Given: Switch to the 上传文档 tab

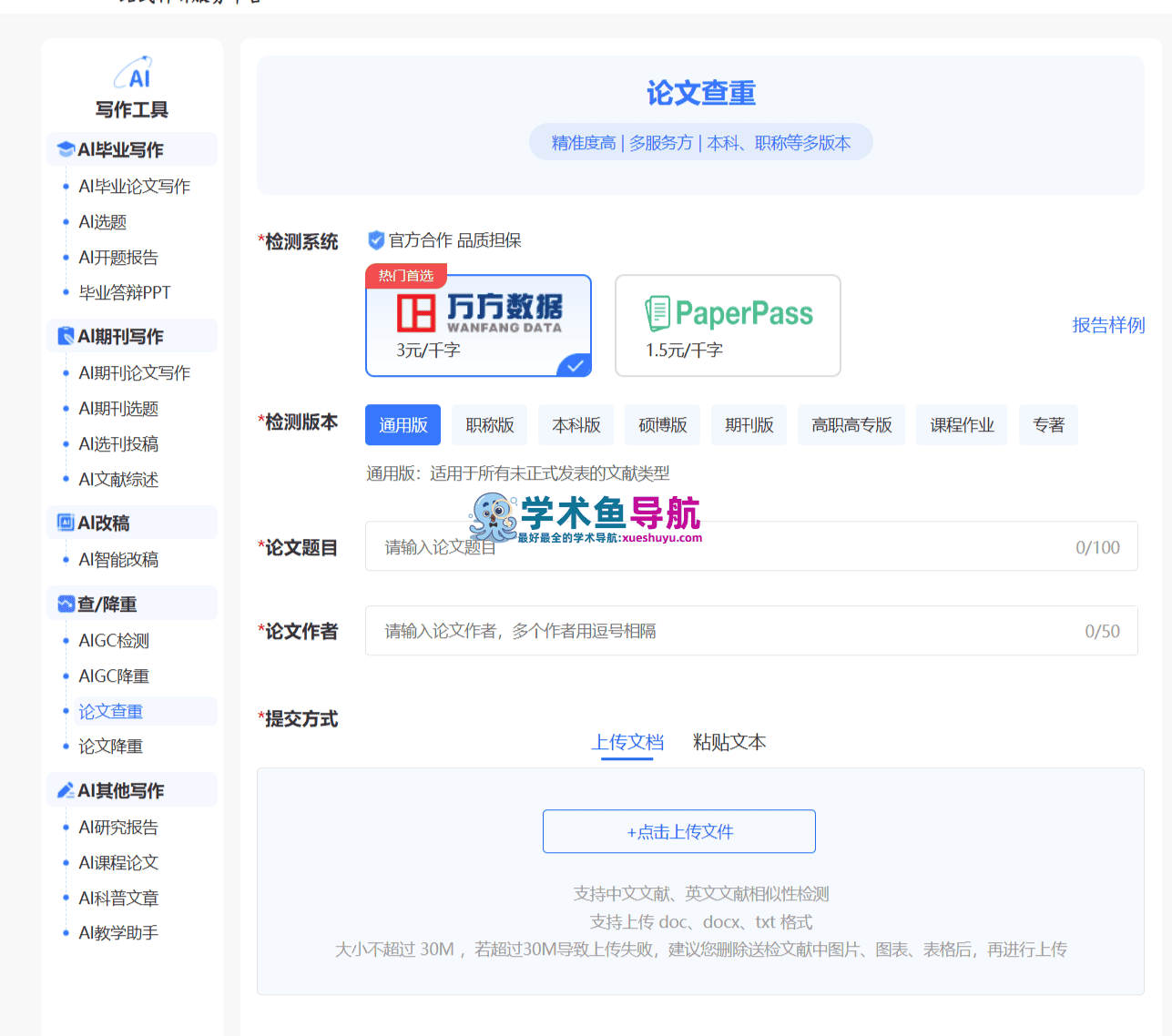Looking at the screenshot, I should (x=627, y=742).
